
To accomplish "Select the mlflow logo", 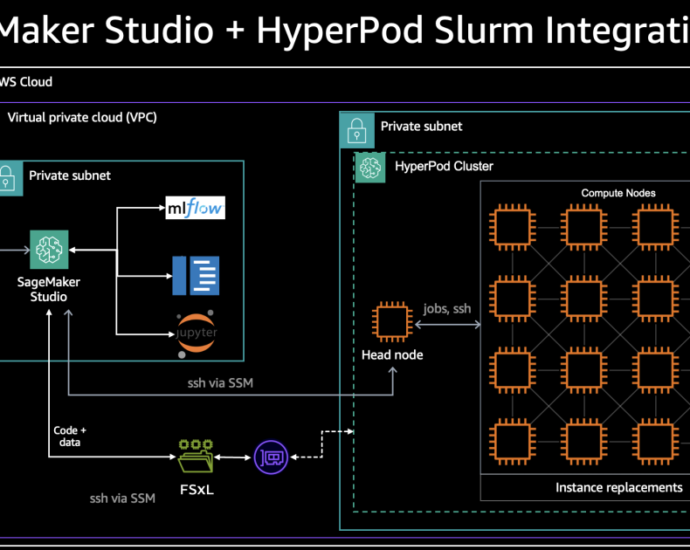I will coord(195,208).
